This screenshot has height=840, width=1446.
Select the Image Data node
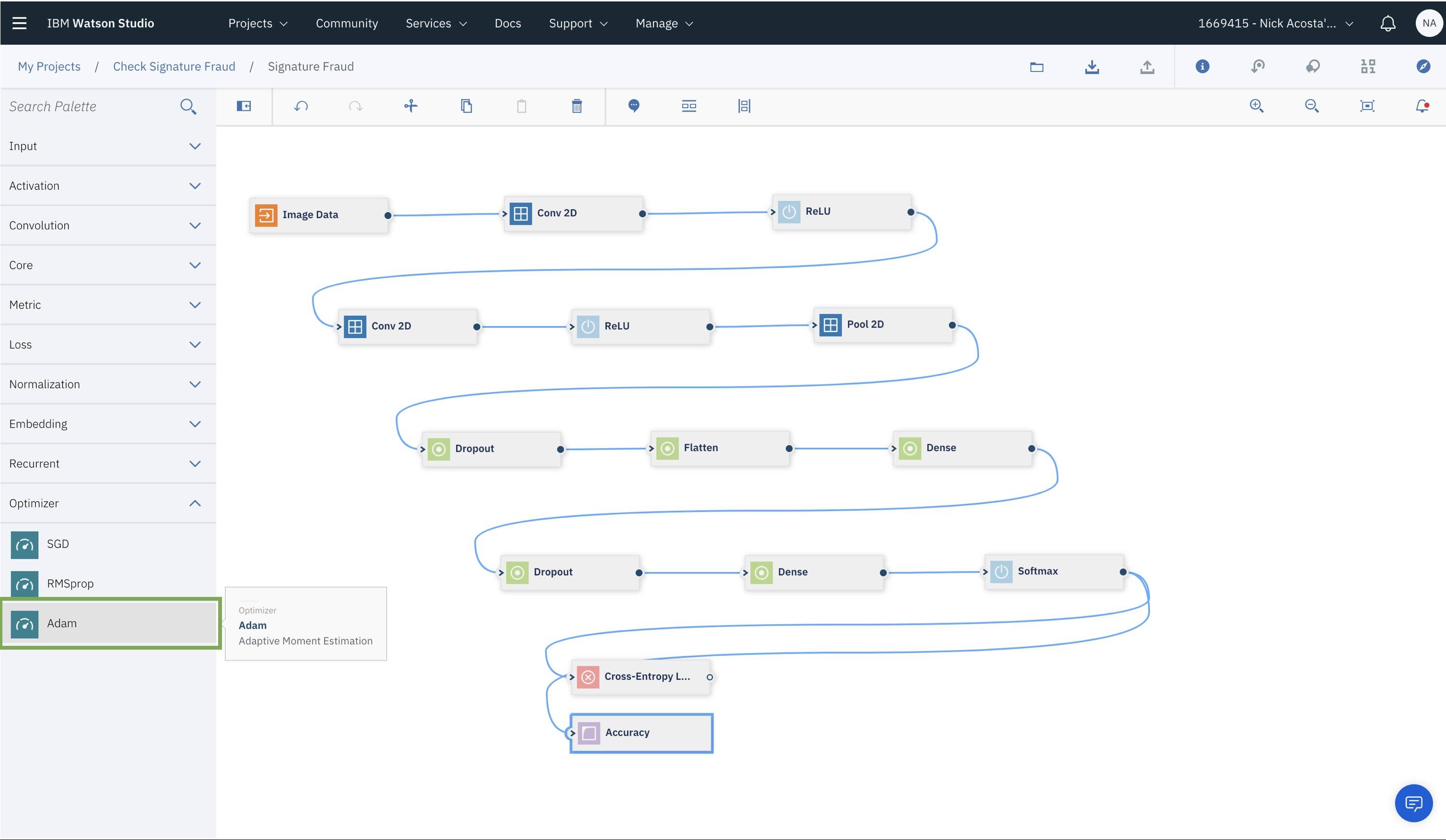(x=319, y=215)
